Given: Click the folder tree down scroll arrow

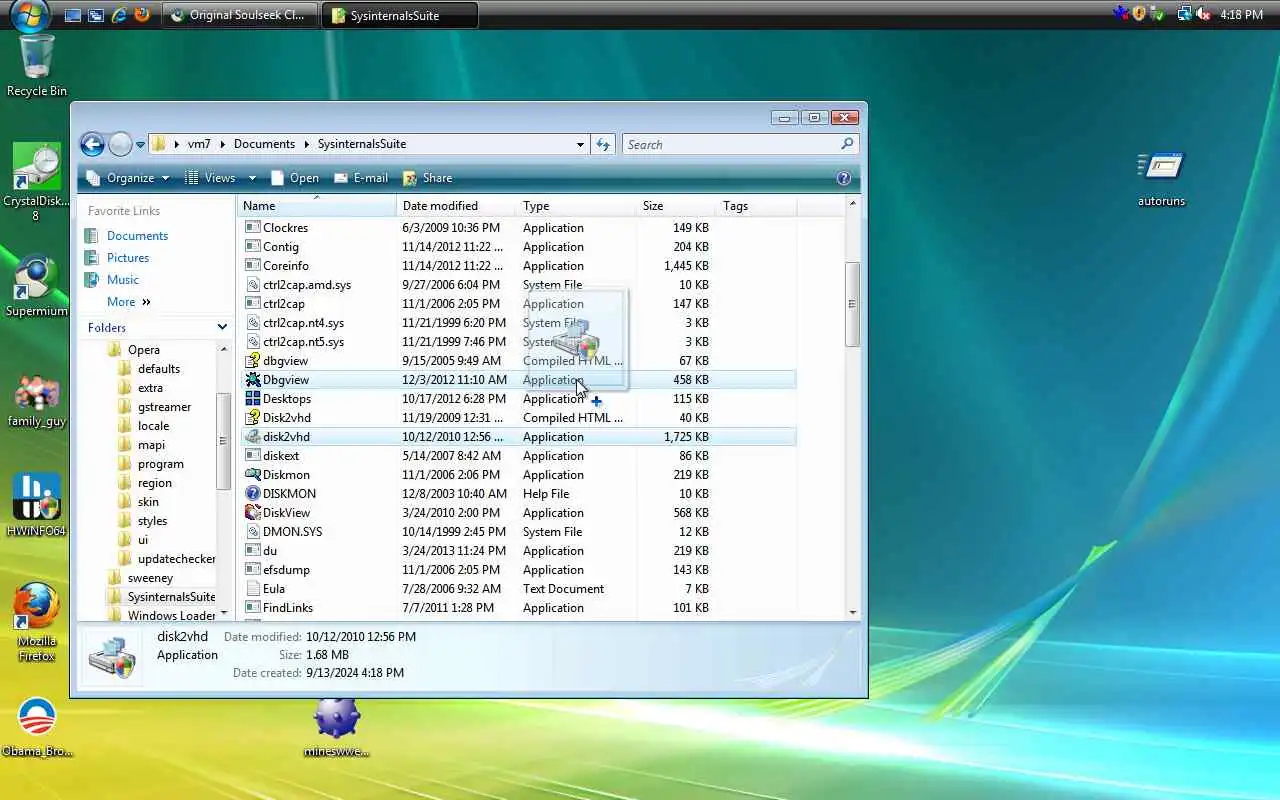Looking at the screenshot, I should pyautogui.click(x=224, y=612).
